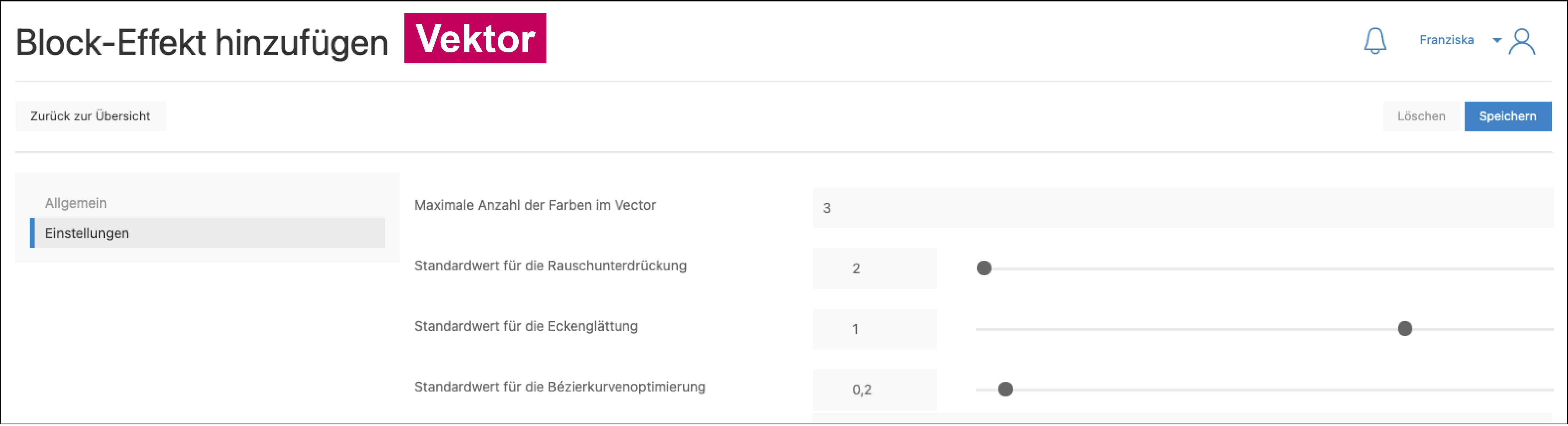Image resolution: width=1568 pixels, height=426 pixels.
Task: Go back via Zurück zur Übersicht
Action: pos(90,116)
